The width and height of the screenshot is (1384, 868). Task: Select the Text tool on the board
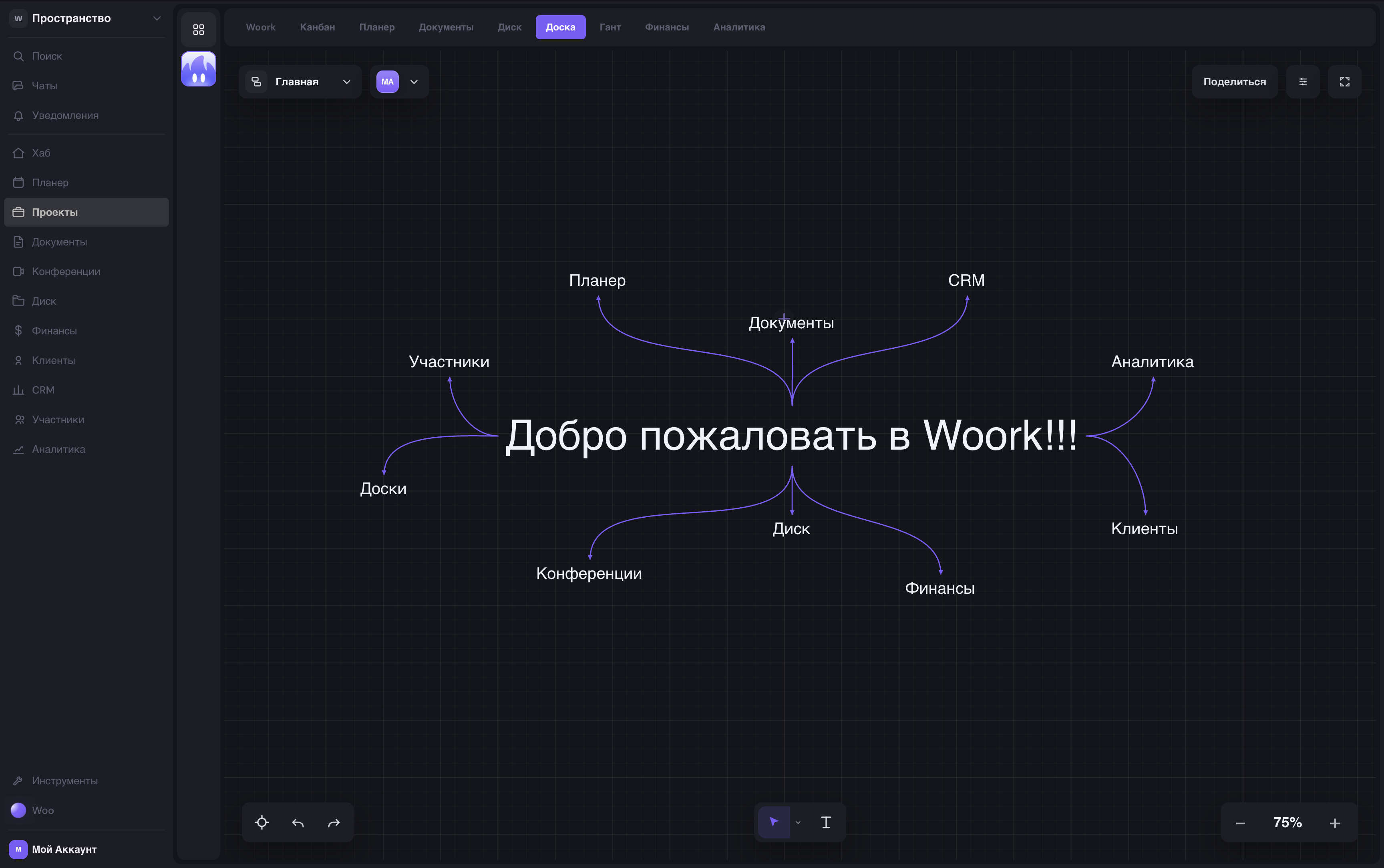[x=825, y=822]
